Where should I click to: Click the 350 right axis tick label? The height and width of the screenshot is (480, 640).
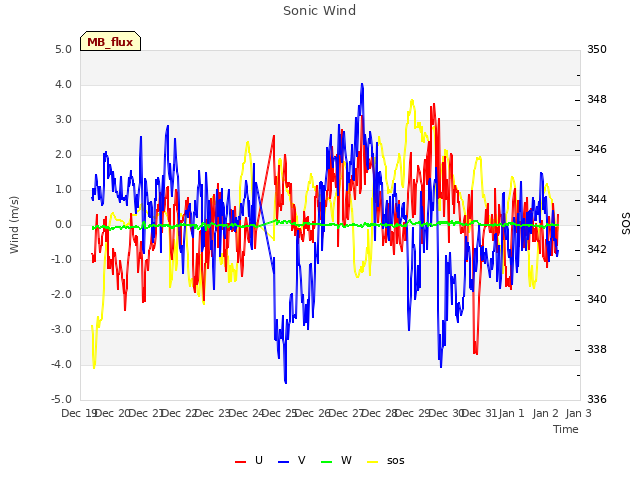(597, 49)
